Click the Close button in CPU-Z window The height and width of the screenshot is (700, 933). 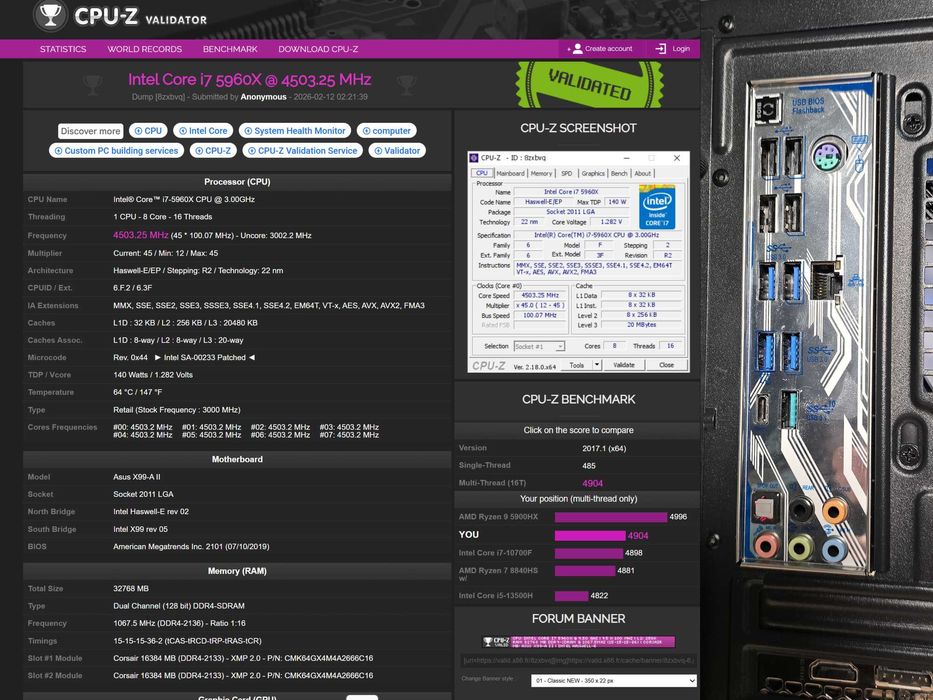coord(666,365)
